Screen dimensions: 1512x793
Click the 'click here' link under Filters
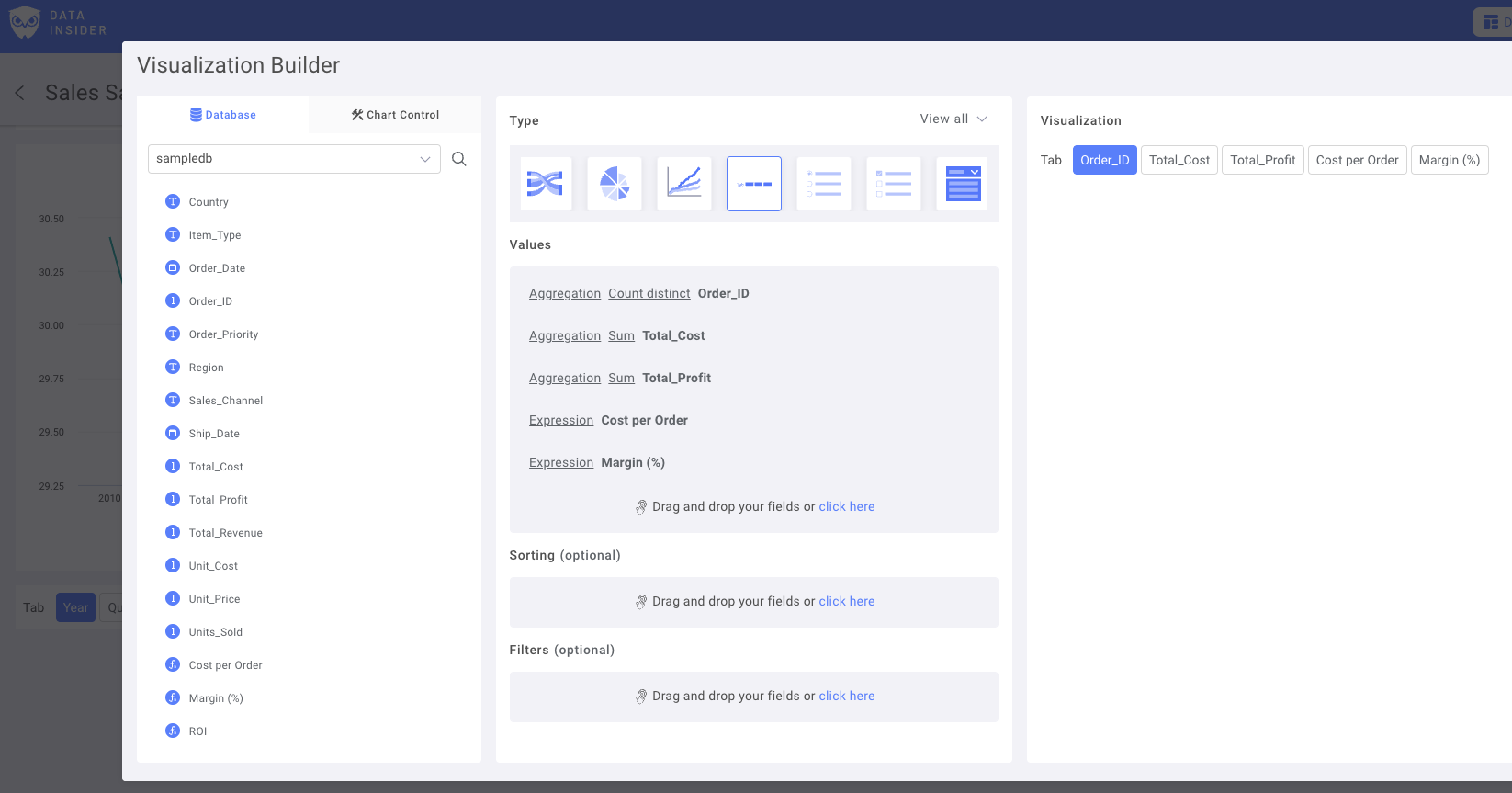(846, 697)
